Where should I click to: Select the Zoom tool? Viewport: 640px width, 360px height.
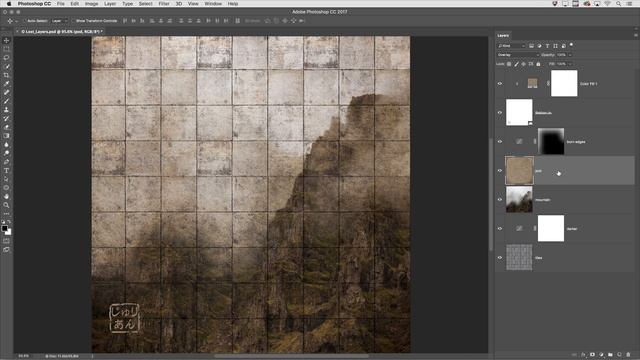(x=6, y=205)
